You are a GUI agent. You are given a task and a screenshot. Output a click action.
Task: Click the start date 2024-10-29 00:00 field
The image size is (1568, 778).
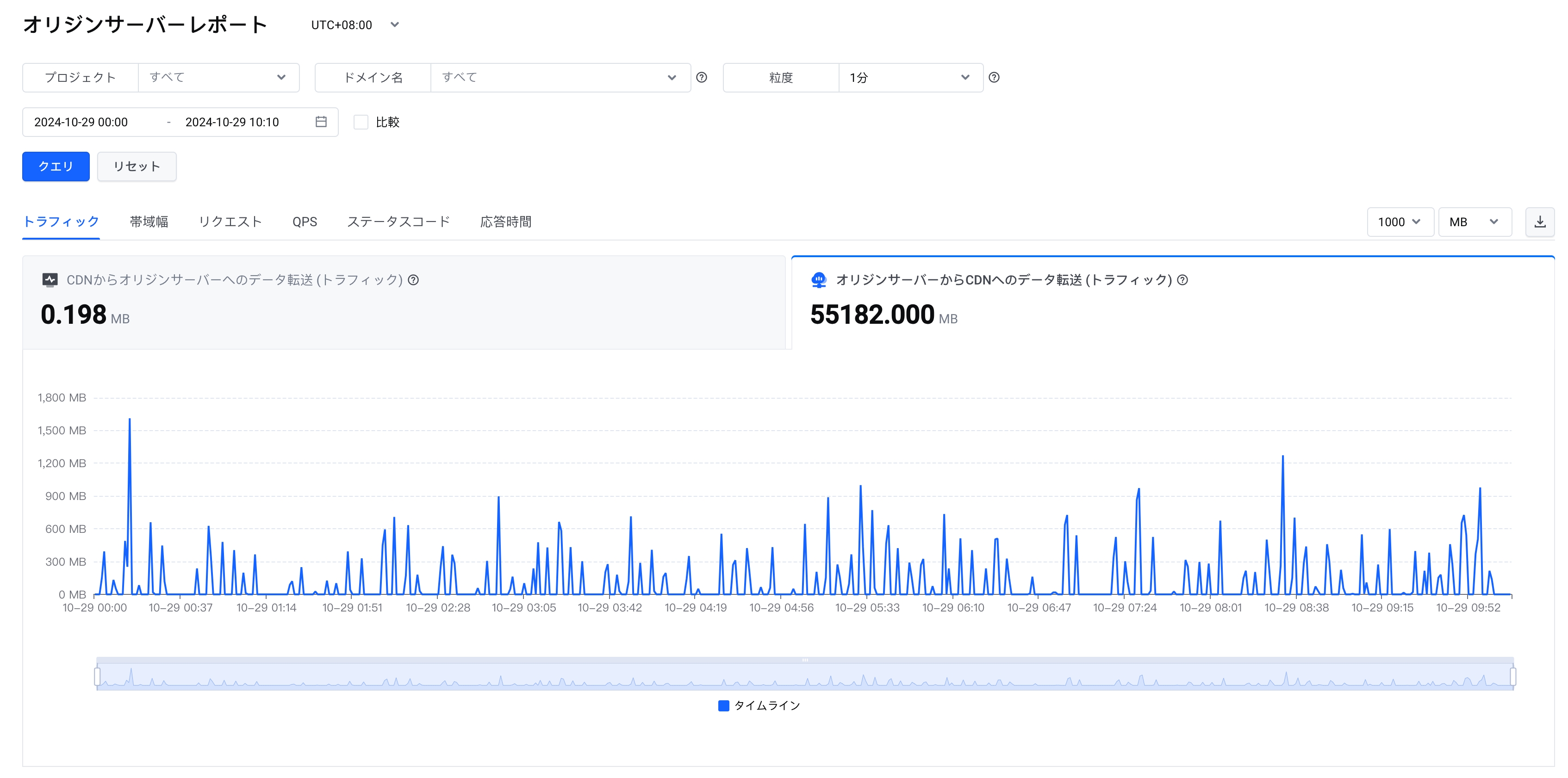pos(81,122)
